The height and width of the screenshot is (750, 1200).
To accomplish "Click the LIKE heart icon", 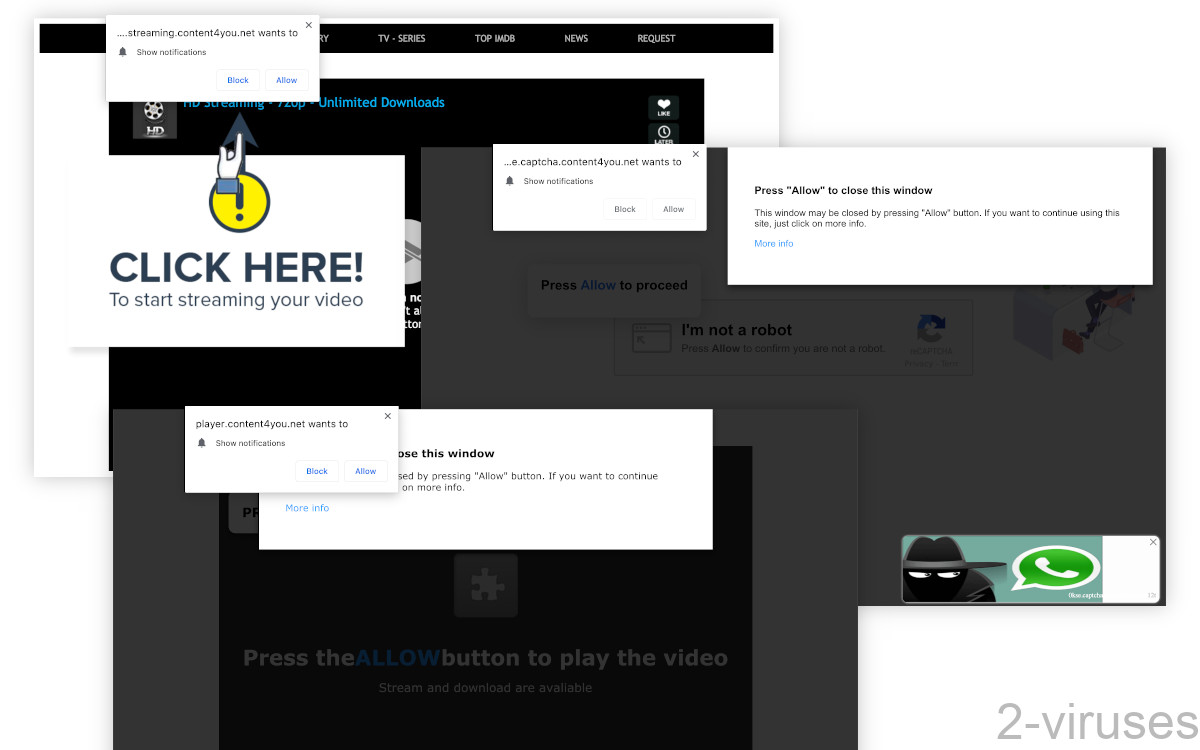I will pos(663,107).
